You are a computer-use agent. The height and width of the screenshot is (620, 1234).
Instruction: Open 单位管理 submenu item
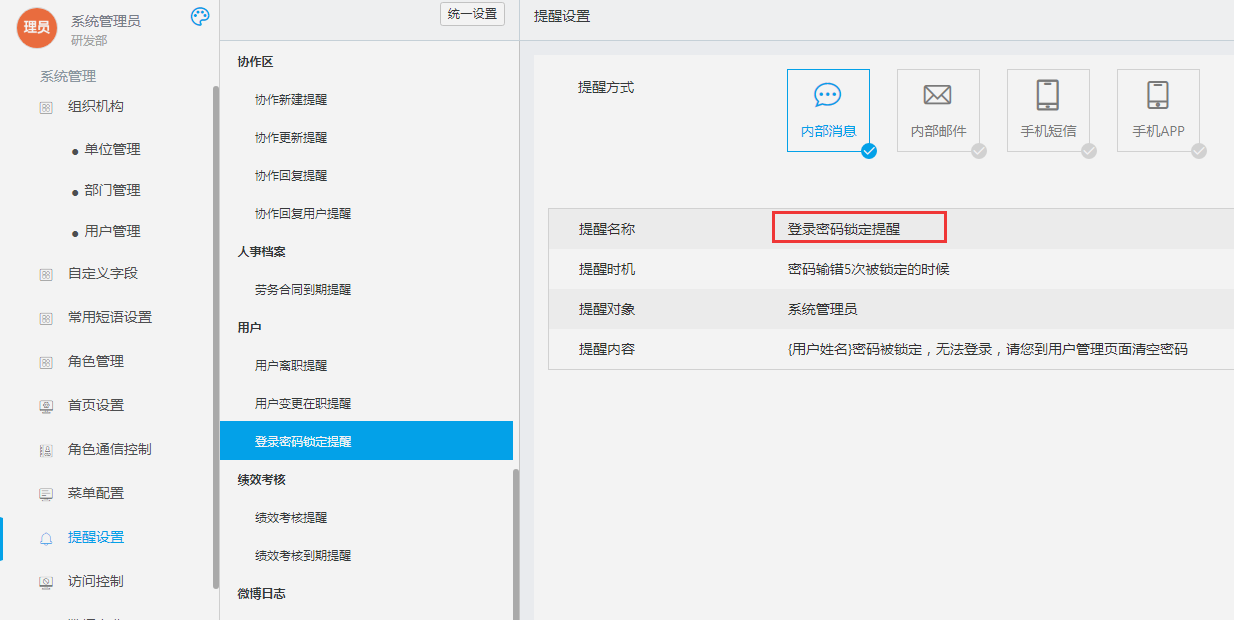pyautogui.click(x=112, y=149)
